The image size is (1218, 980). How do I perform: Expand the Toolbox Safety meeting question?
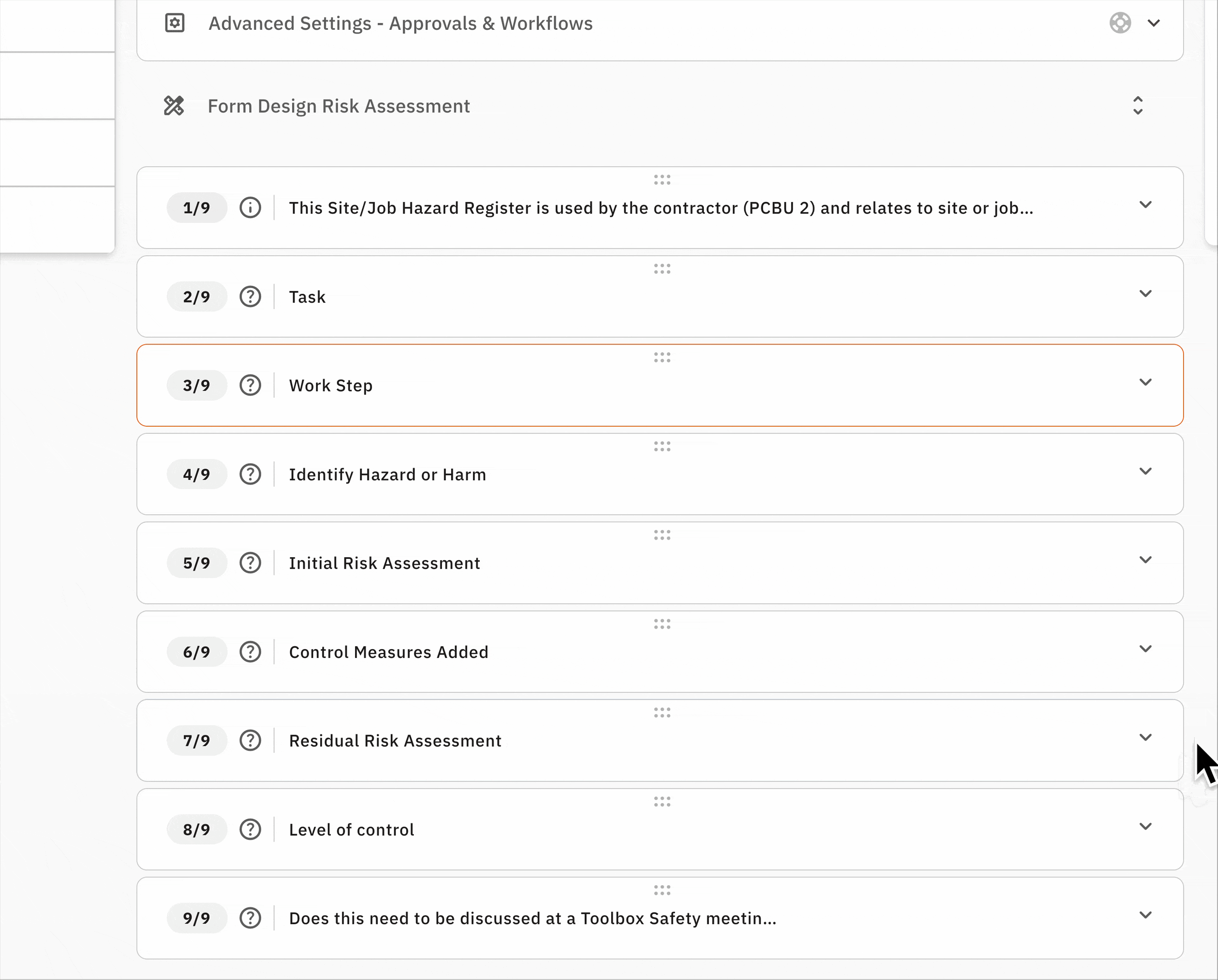[x=1145, y=914]
